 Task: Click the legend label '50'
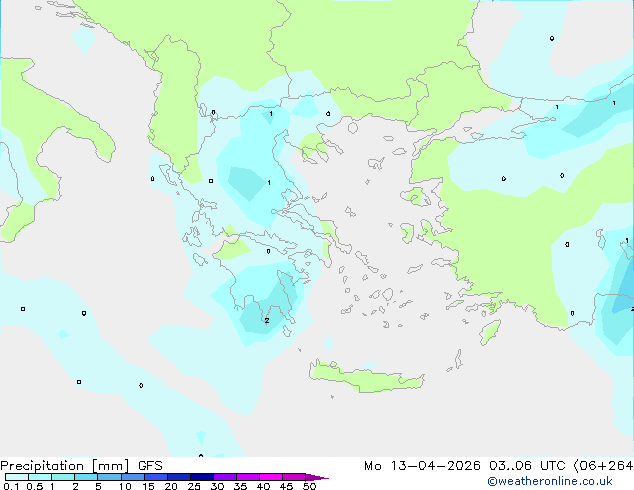[x=309, y=486]
